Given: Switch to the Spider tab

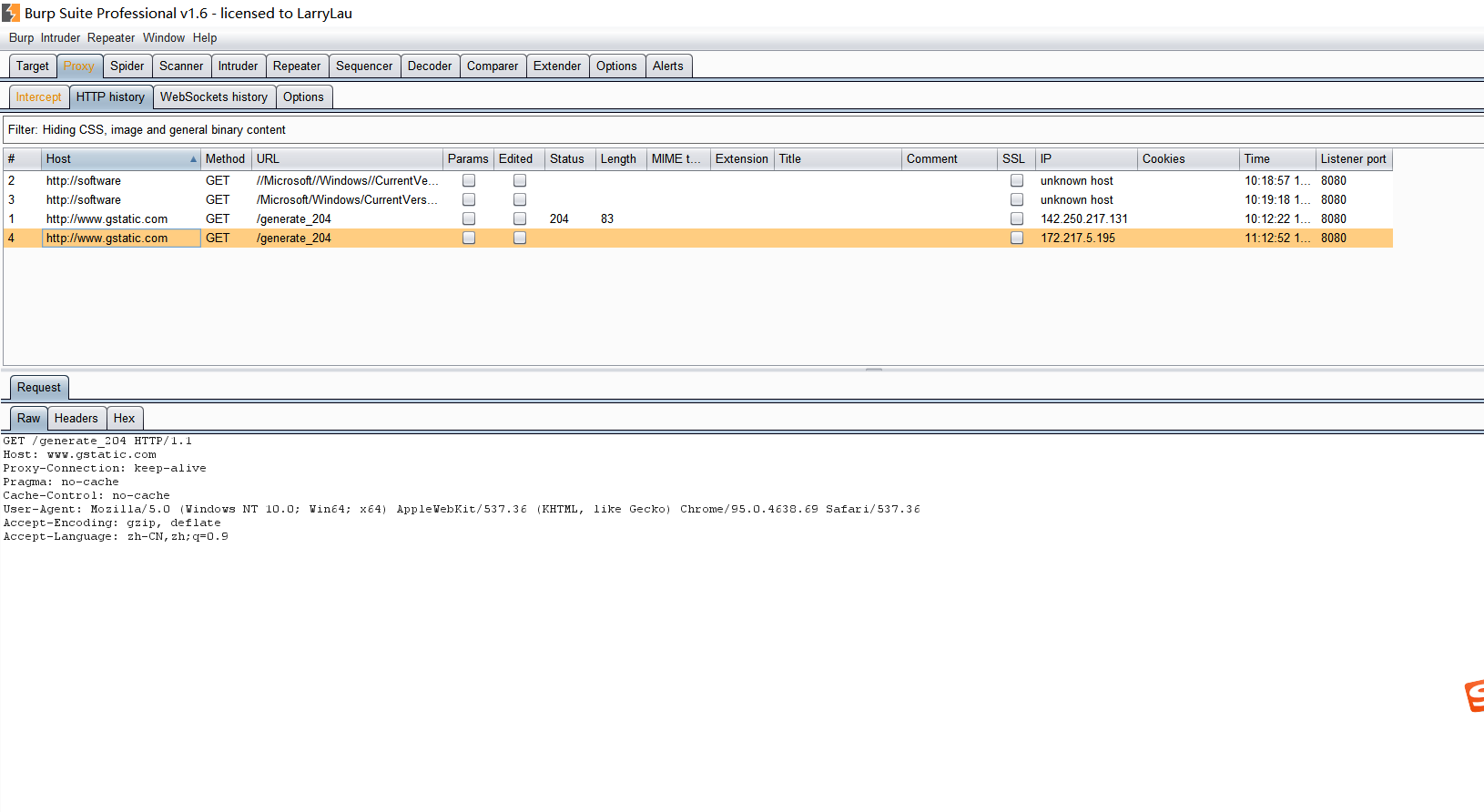Looking at the screenshot, I should tap(127, 66).
